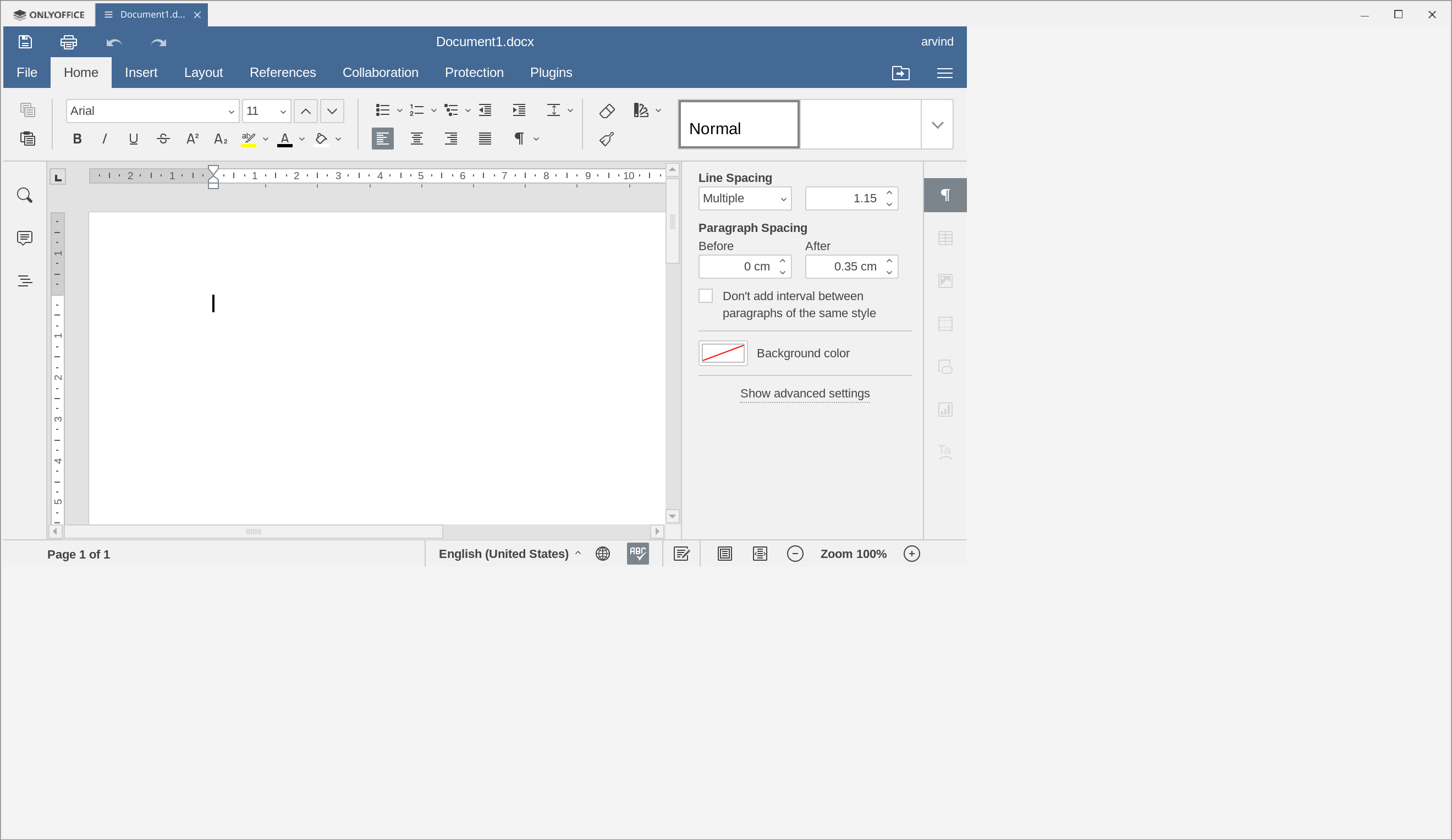Image resolution: width=1452 pixels, height=840 pixels.
Task: Open the paragraph Background color swatch
Action: (x=723, y=353)
